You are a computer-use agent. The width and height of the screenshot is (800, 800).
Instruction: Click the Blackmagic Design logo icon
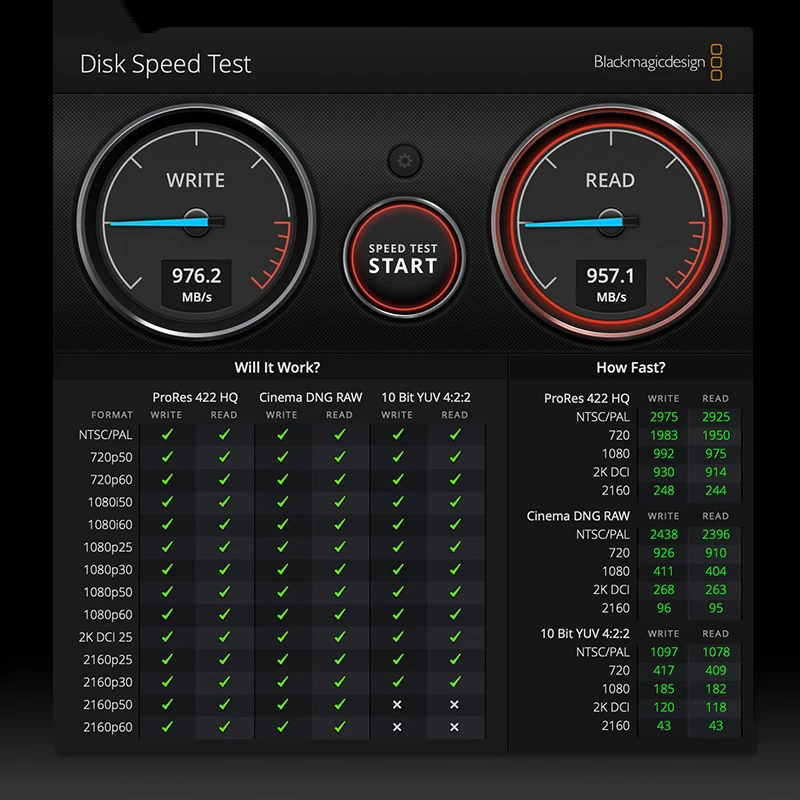coord(717,60)
